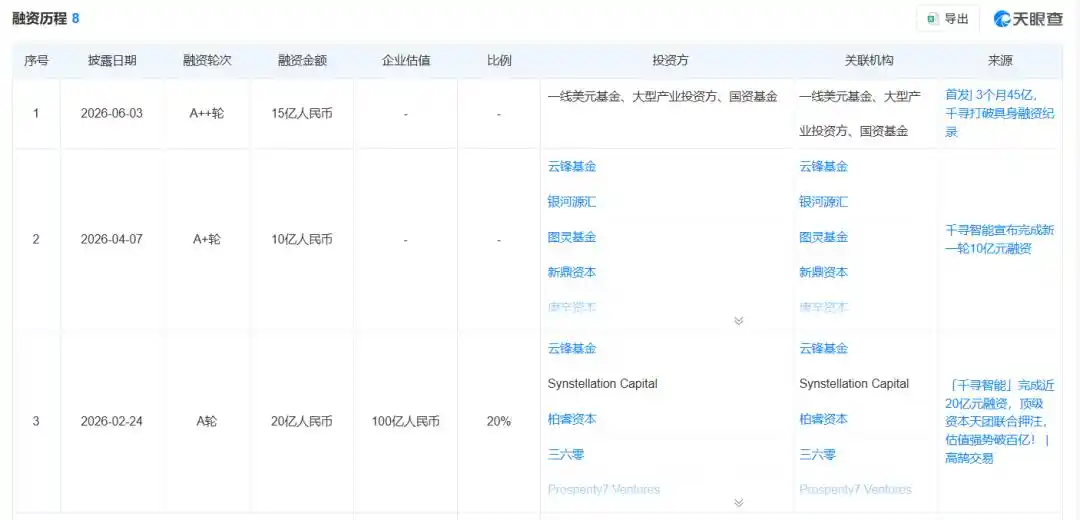This screenshot has width=1080, height=520.
Task: Click the 来源 column header
Action: pos(1000,61)
